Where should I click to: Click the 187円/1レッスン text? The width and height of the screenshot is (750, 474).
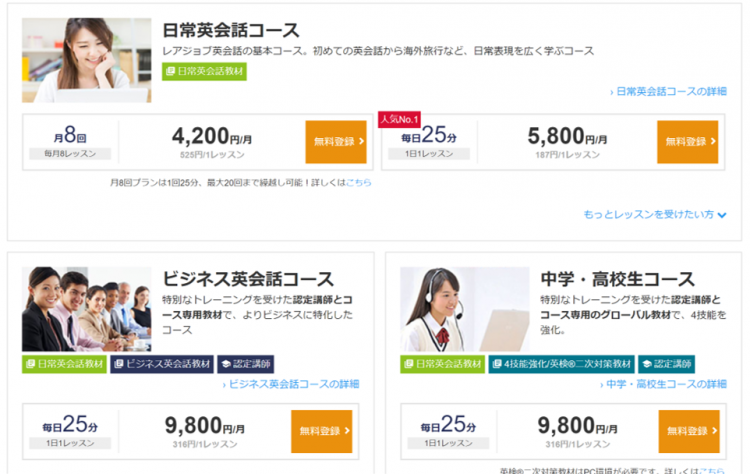[x=567, y=155]
